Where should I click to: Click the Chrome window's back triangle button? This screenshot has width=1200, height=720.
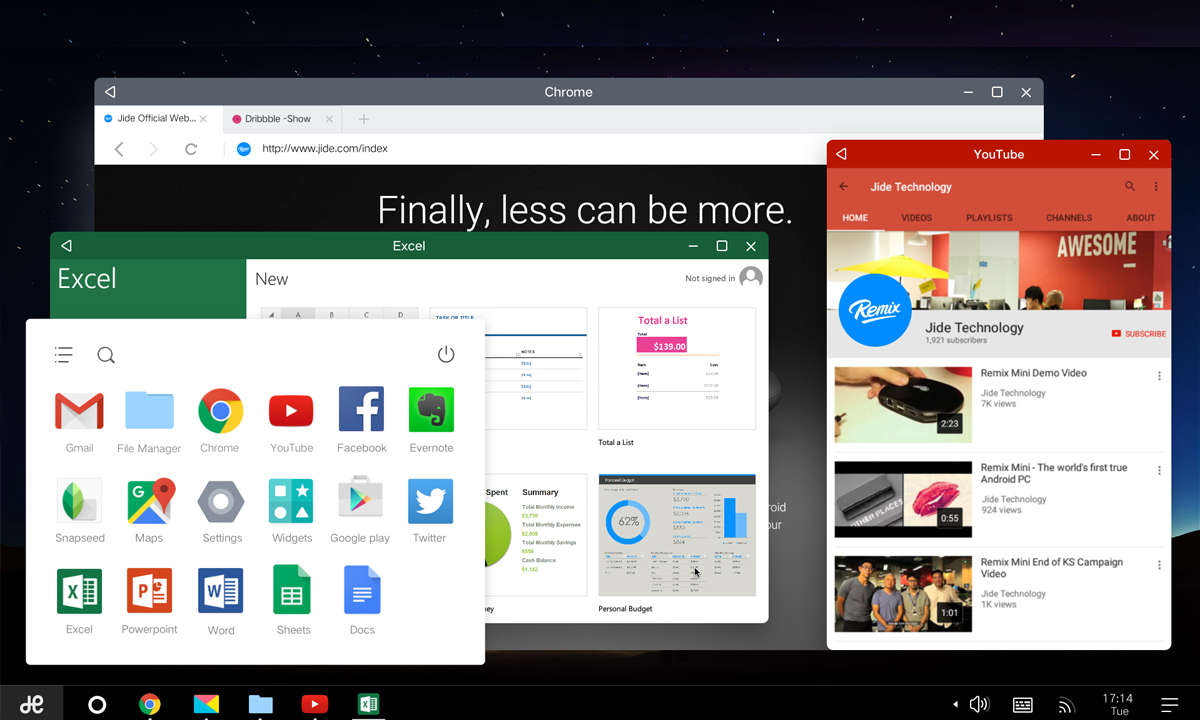[110, 92]
